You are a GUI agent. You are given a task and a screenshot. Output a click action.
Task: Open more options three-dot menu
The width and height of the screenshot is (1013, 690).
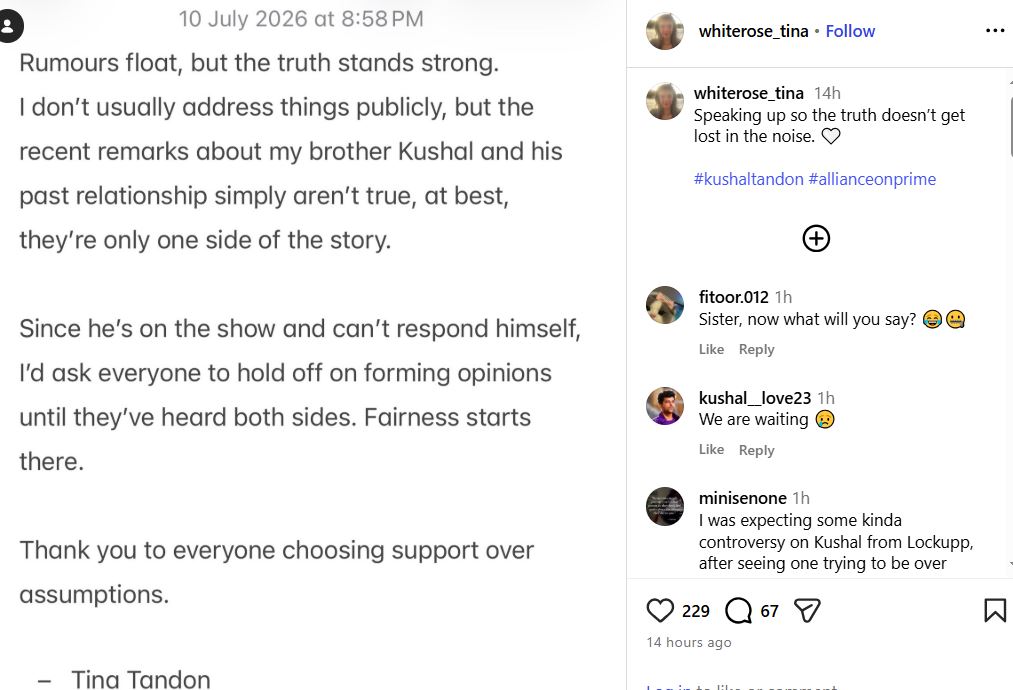[x=995, y=31]
